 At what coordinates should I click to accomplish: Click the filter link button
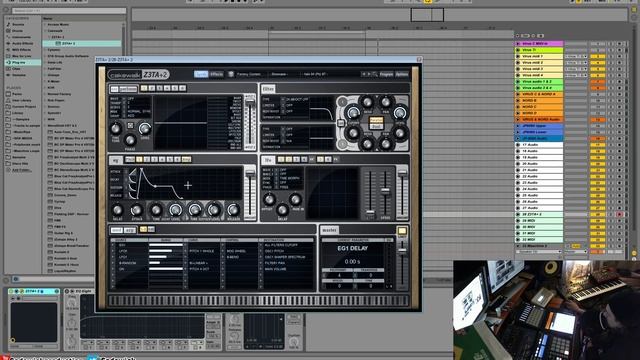coord(341,123)
